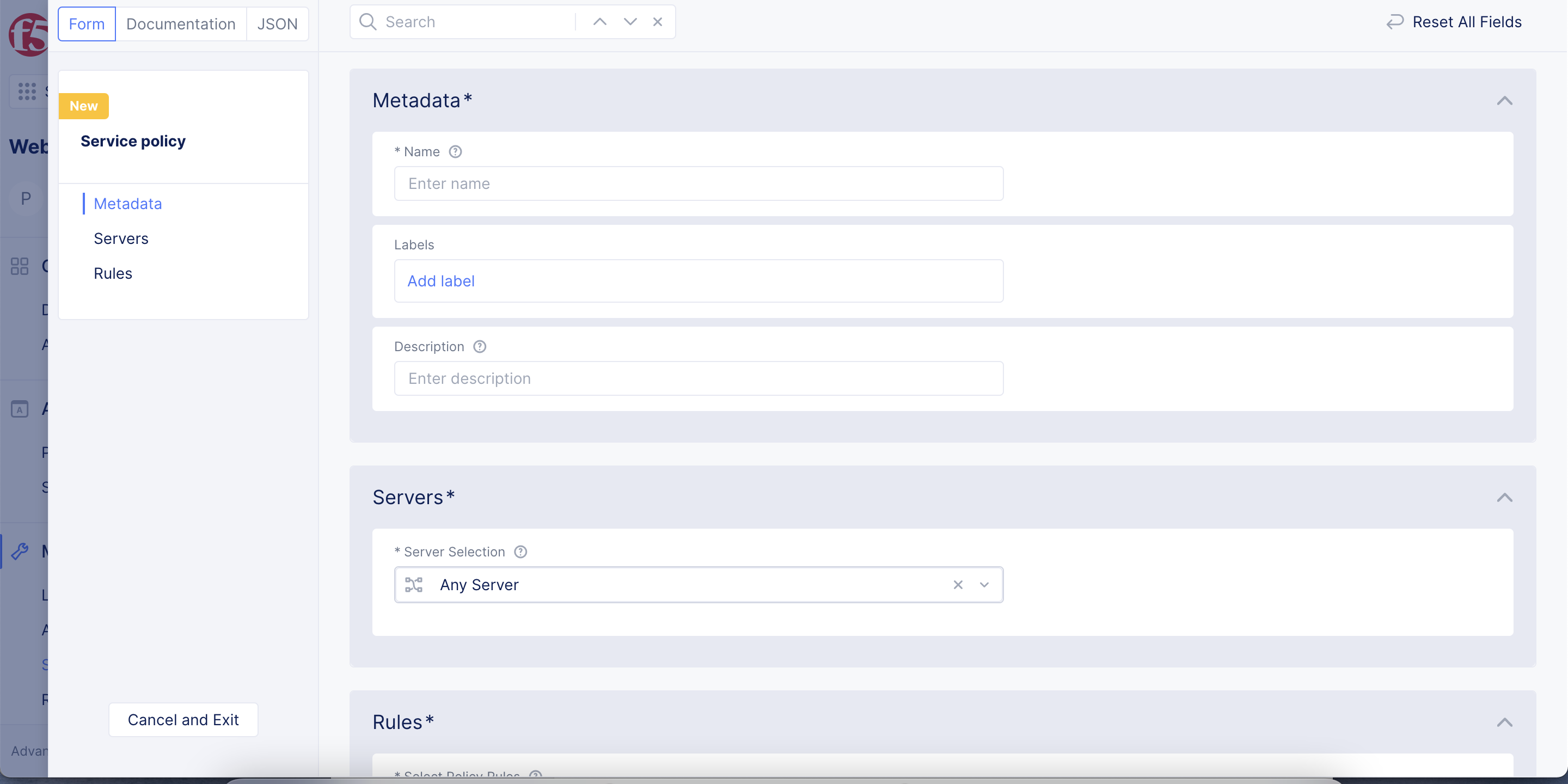1568x784 pixels.
Task: Click the Add label link
Action: (x=440, y=280)
